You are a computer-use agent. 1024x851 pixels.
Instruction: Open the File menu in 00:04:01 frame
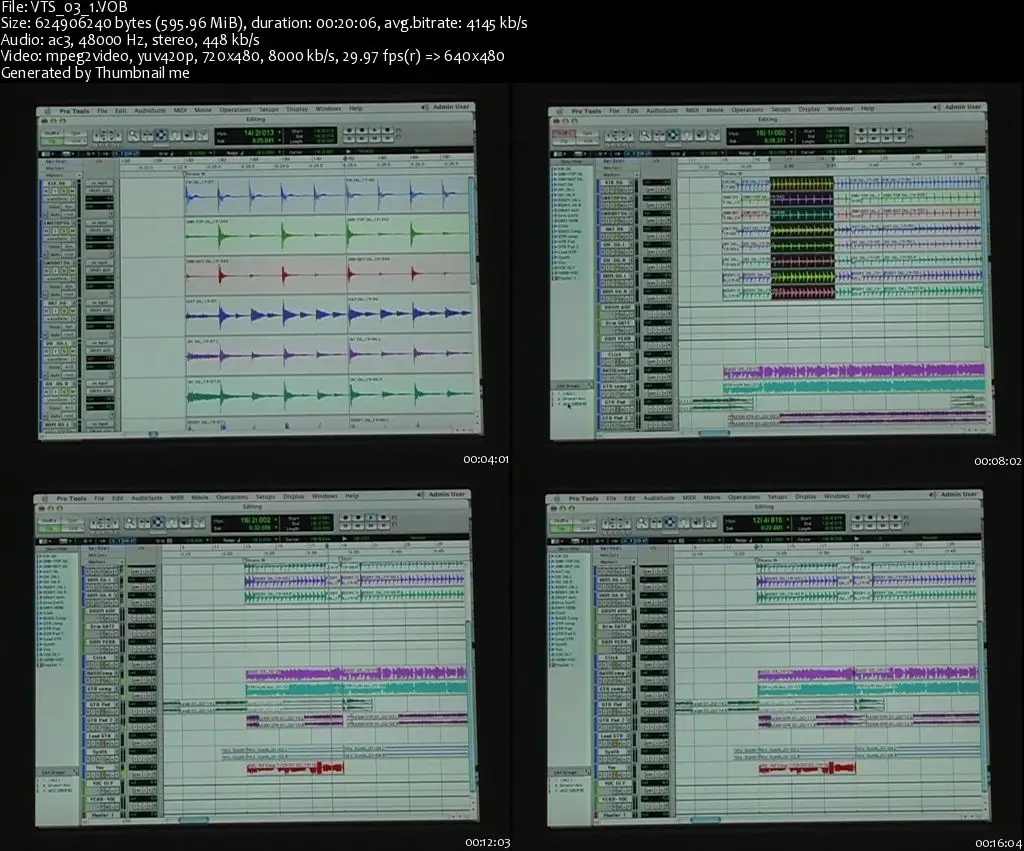click(x=103, y=111)
